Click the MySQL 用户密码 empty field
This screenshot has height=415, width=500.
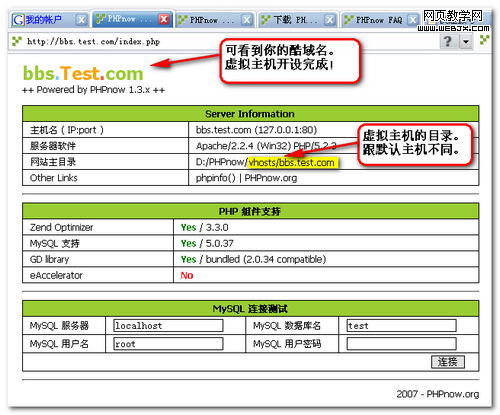401,344
